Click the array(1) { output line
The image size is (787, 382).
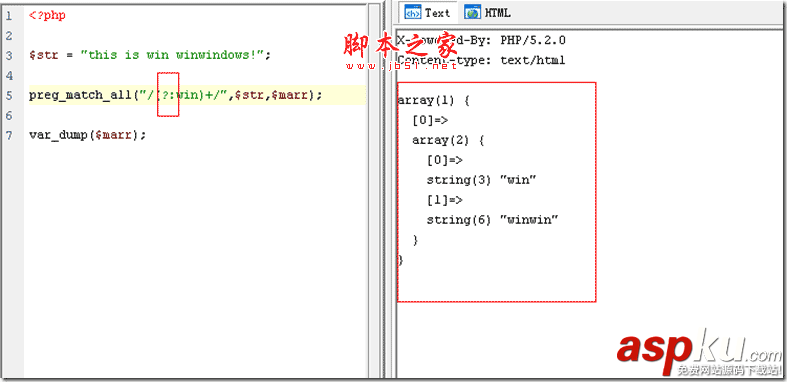click(433, 100)
